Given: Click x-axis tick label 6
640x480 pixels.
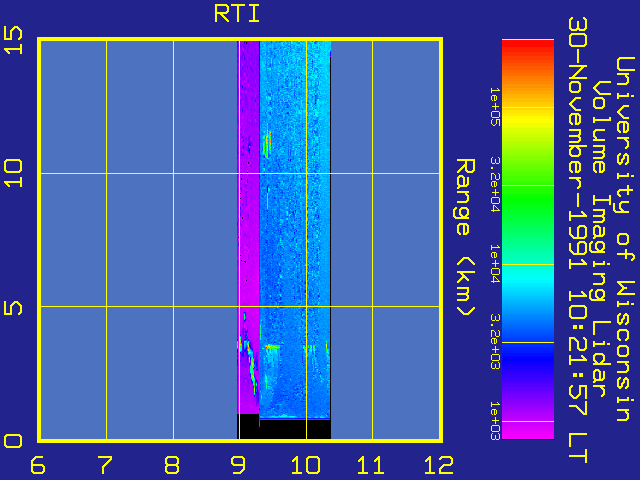Looking at the screenshot, I should point(38,465).
